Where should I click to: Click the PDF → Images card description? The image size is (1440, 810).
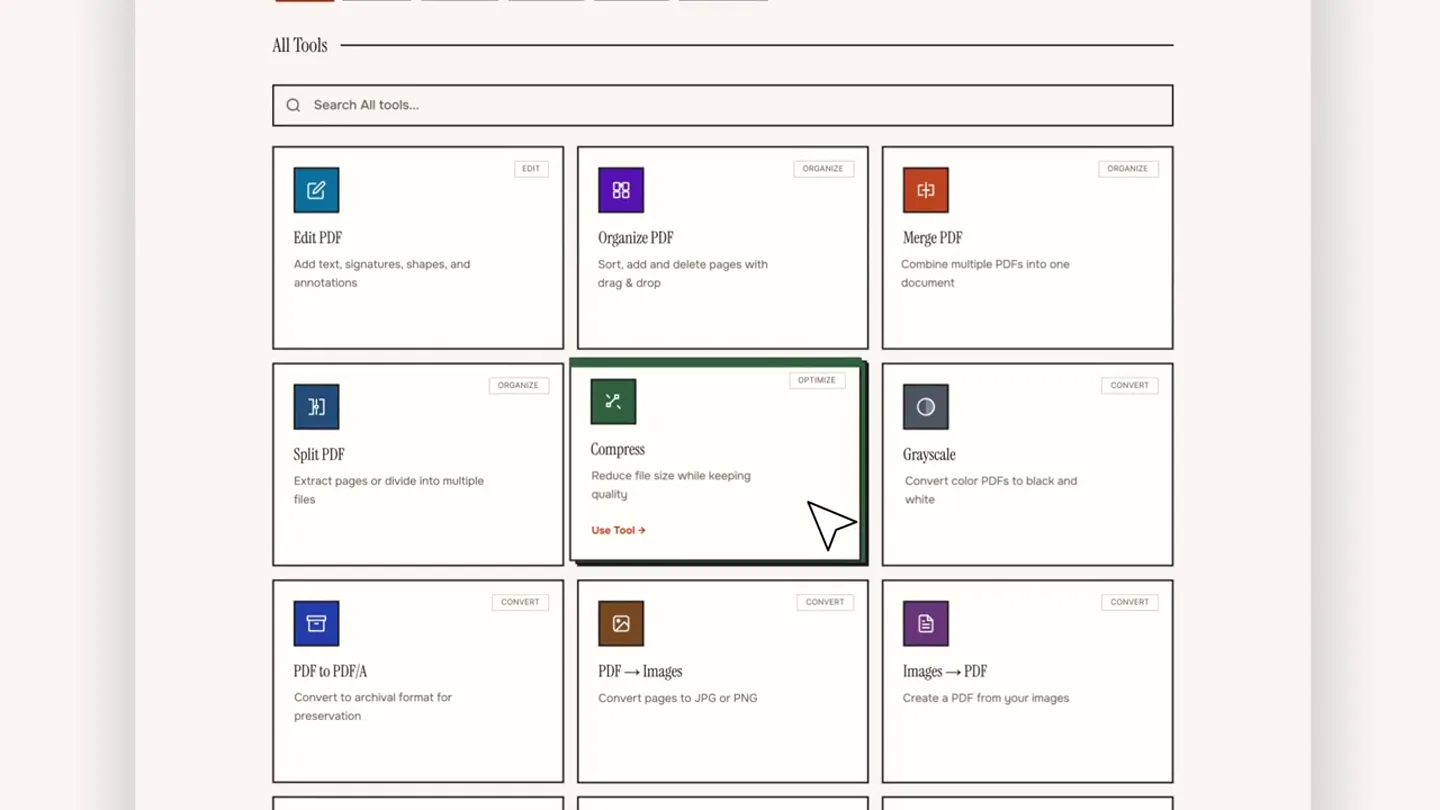(x=678, y=698)
